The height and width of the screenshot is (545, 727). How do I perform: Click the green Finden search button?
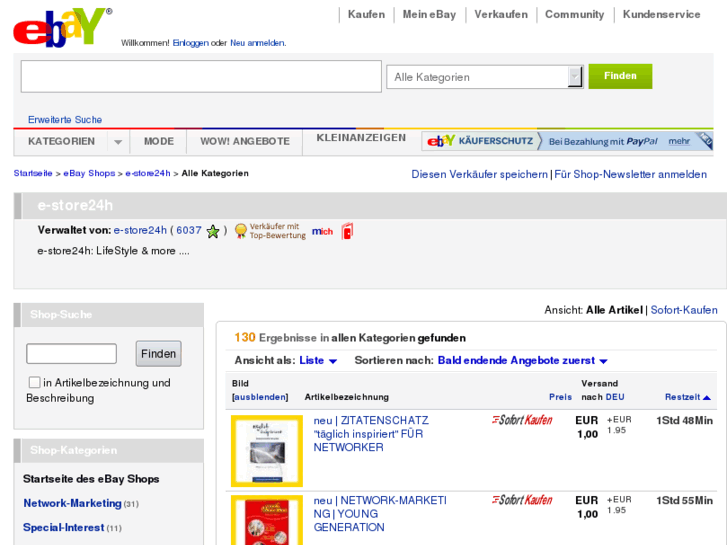(620, 76)
